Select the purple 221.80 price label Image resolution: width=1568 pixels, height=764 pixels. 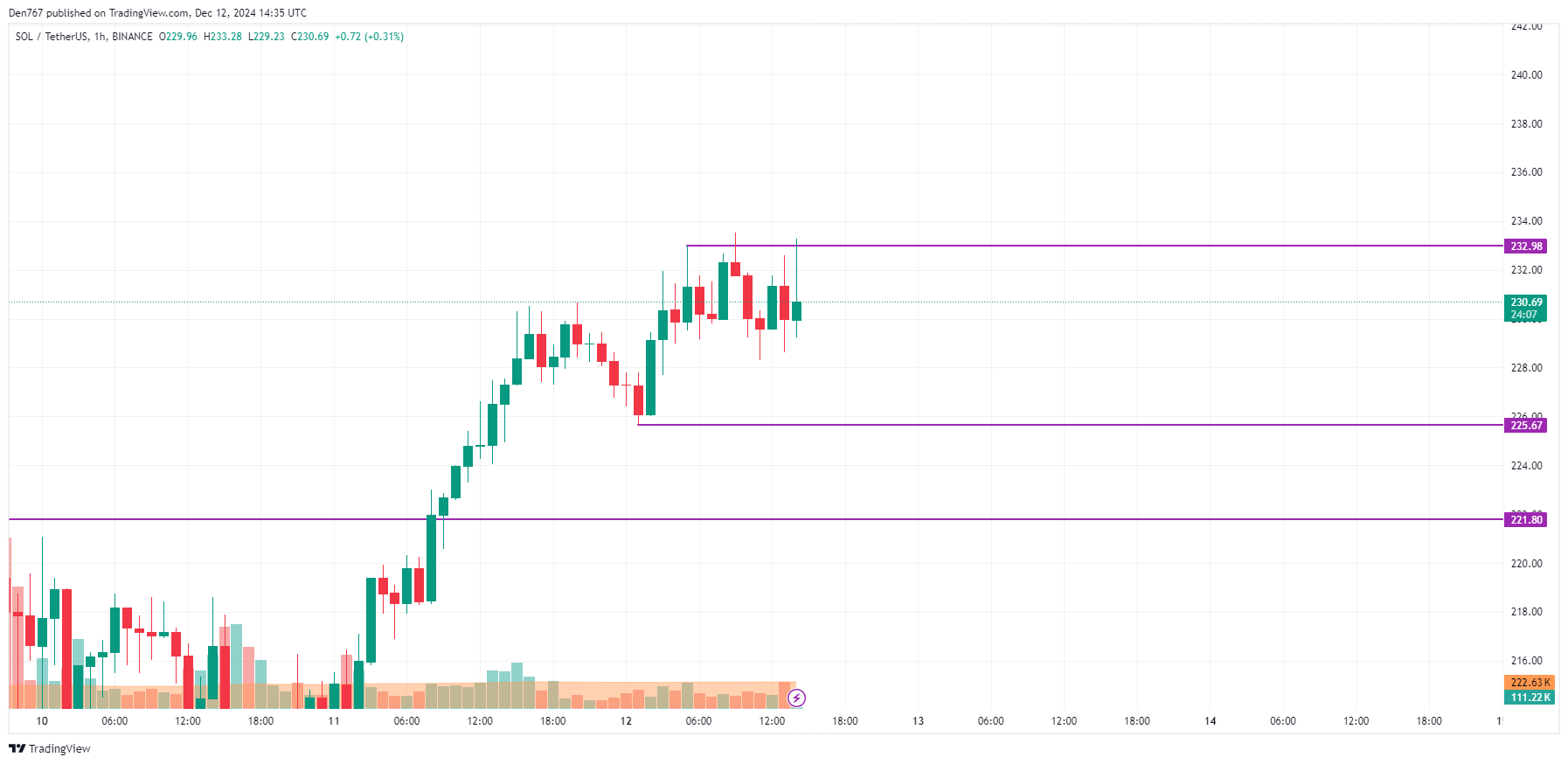pyautogui.click(x=1526, y=520)
